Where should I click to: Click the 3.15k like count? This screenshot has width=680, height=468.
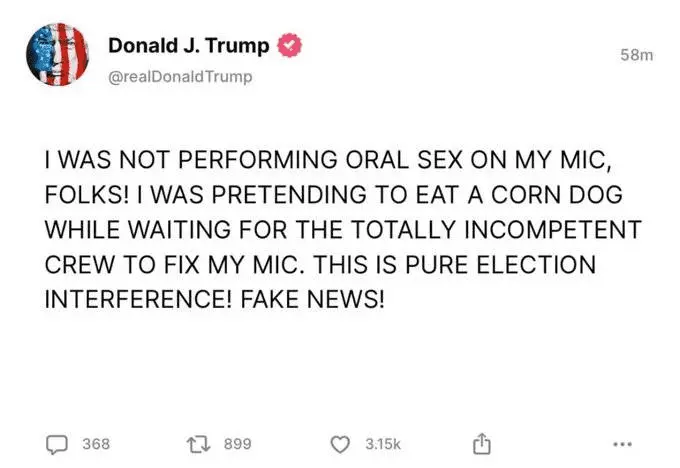coord(382,443)
